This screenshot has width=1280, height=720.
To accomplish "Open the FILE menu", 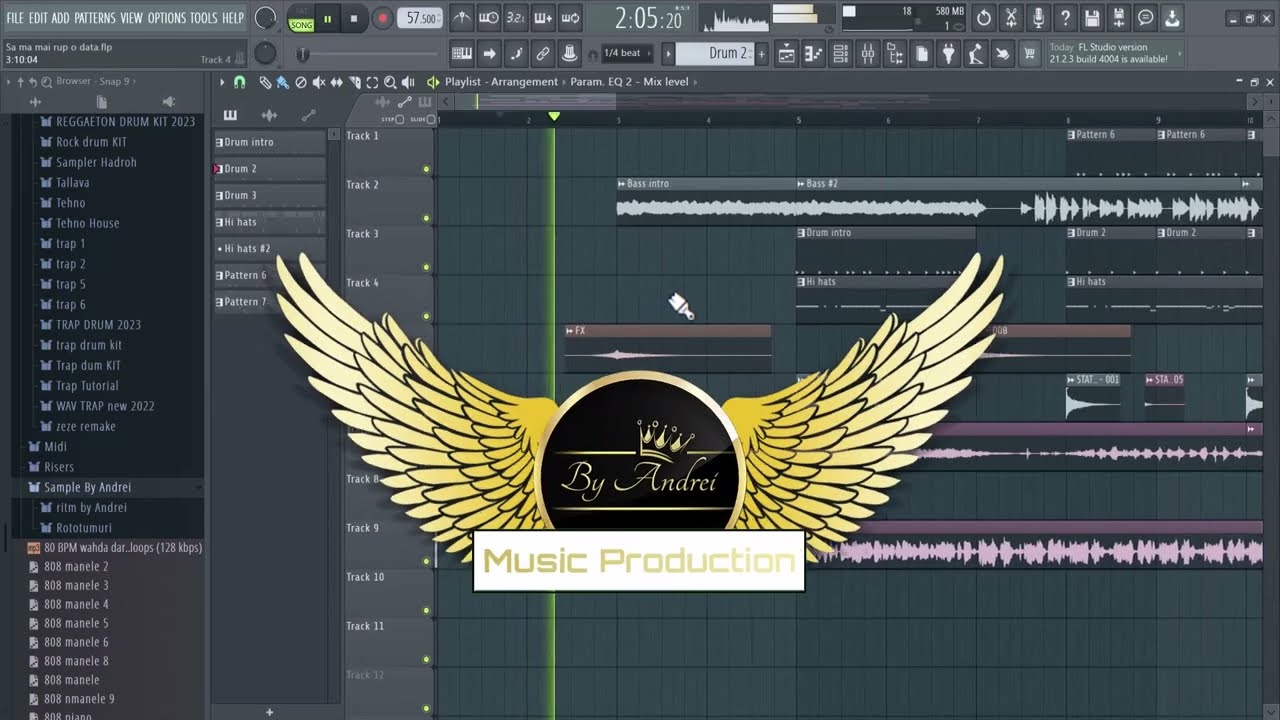I will pos(15,18).
